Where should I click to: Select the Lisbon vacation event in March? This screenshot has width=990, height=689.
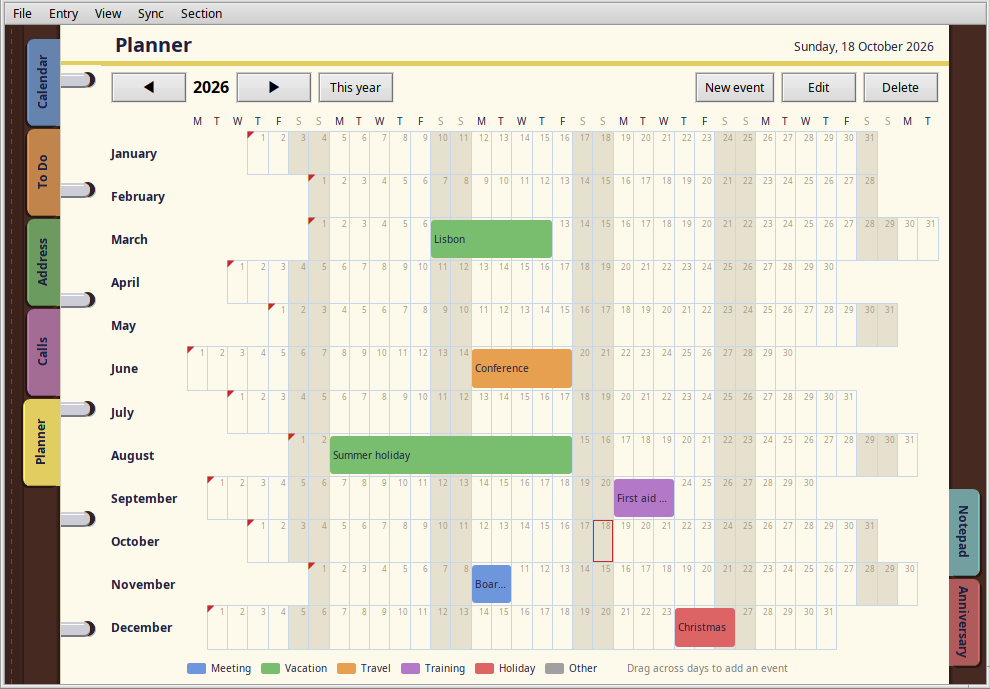coord(491,239)
